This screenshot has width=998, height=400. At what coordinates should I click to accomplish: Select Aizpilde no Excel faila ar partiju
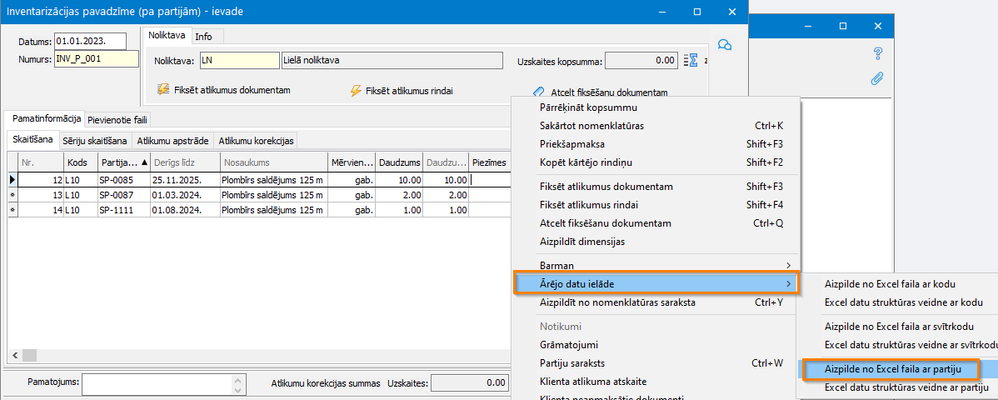click(893, 369)
